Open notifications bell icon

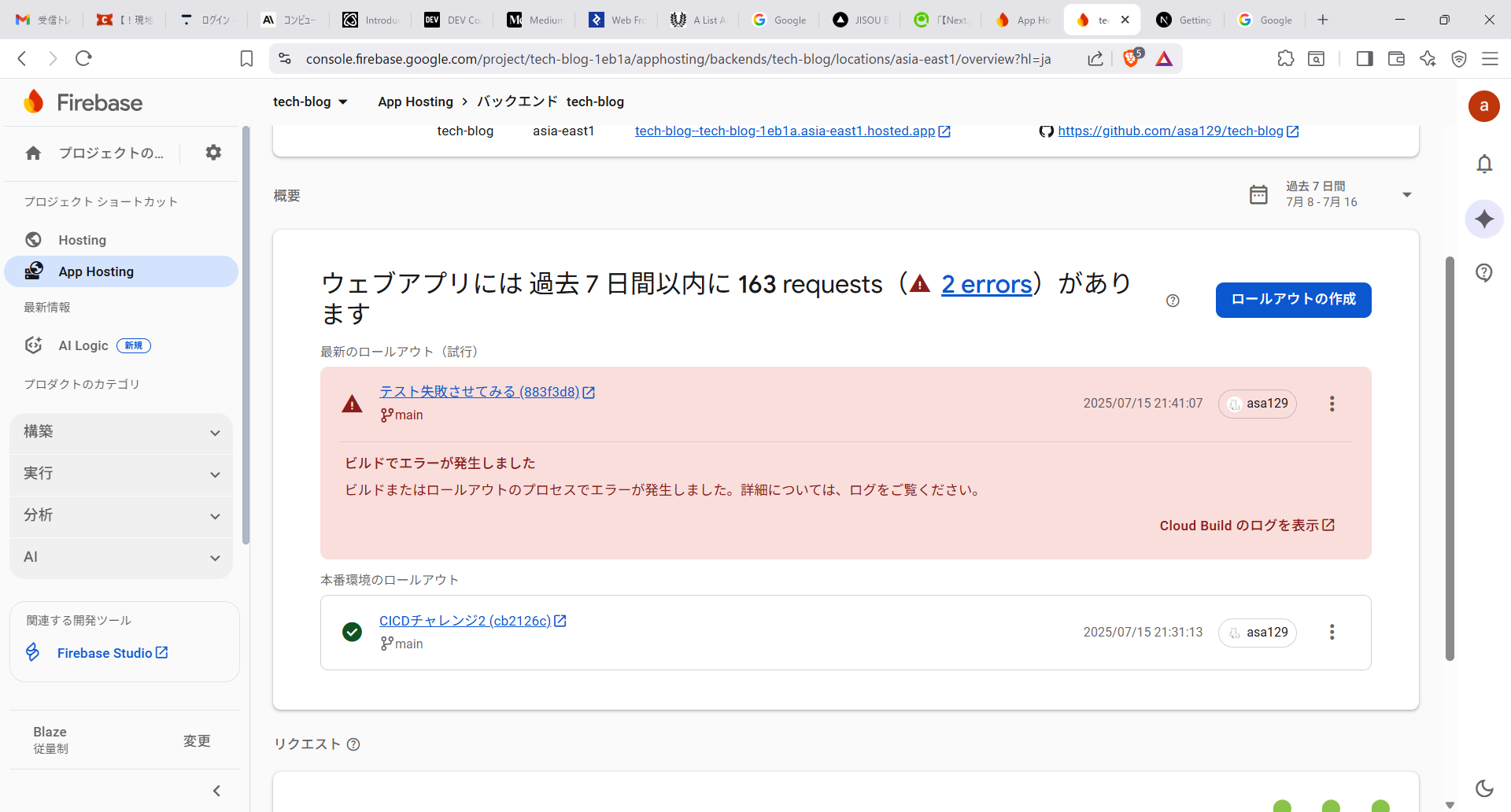[1484, 164]
